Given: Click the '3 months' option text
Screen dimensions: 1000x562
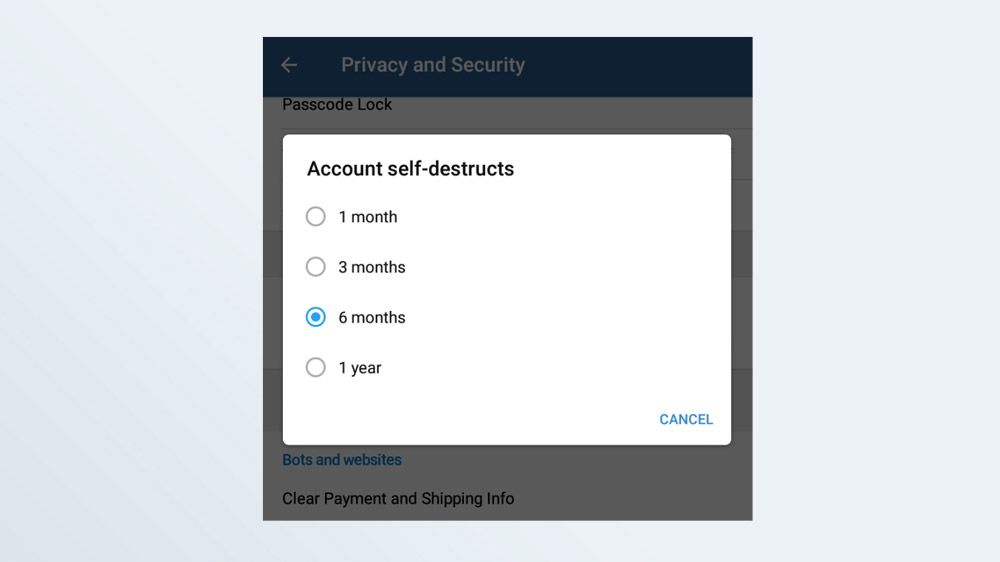Looking at the screenshot, I should [x=372, y=267].
